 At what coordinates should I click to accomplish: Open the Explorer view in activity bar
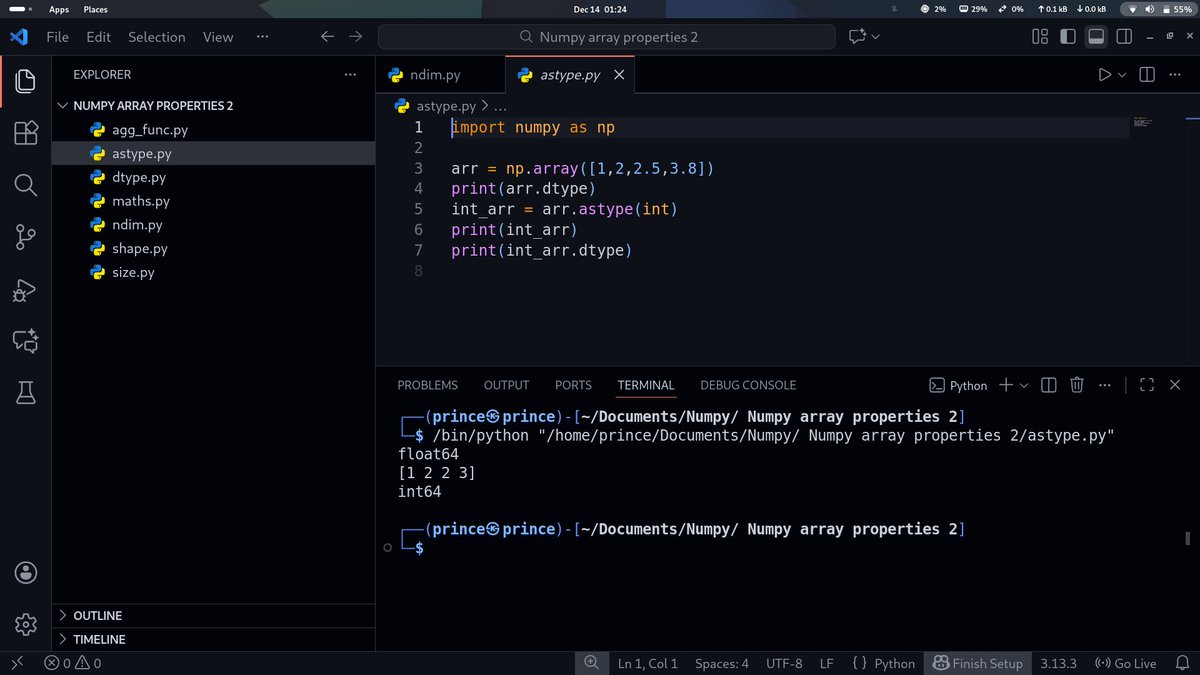25,80
